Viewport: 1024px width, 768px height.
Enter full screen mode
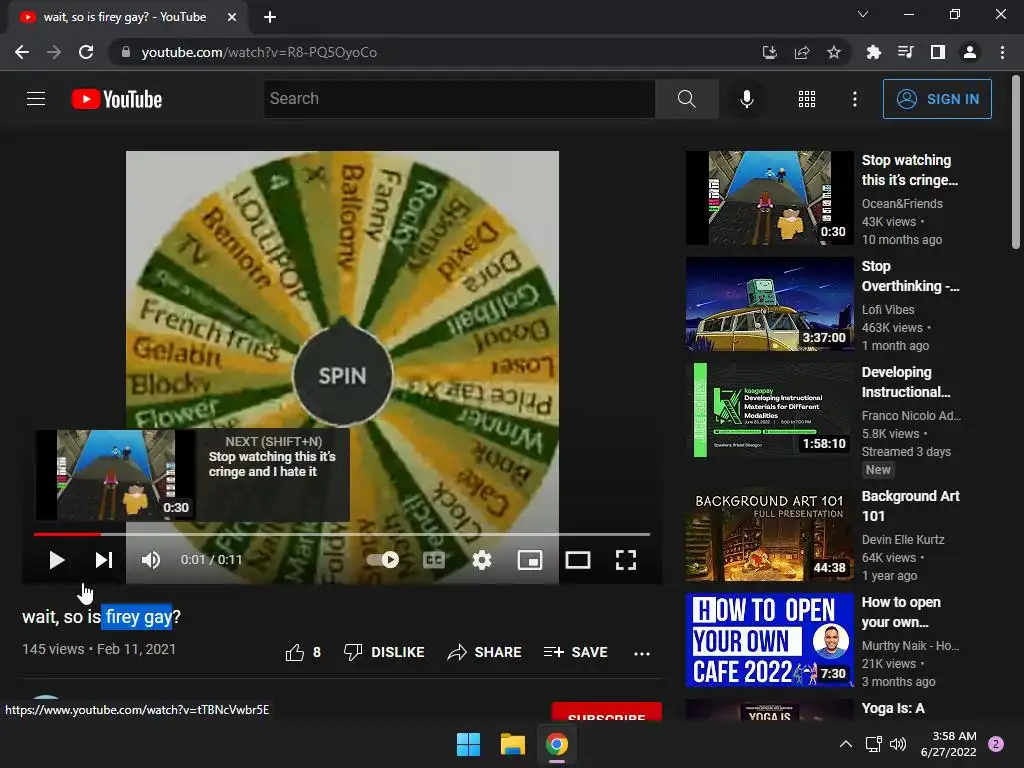pos(626,560)
